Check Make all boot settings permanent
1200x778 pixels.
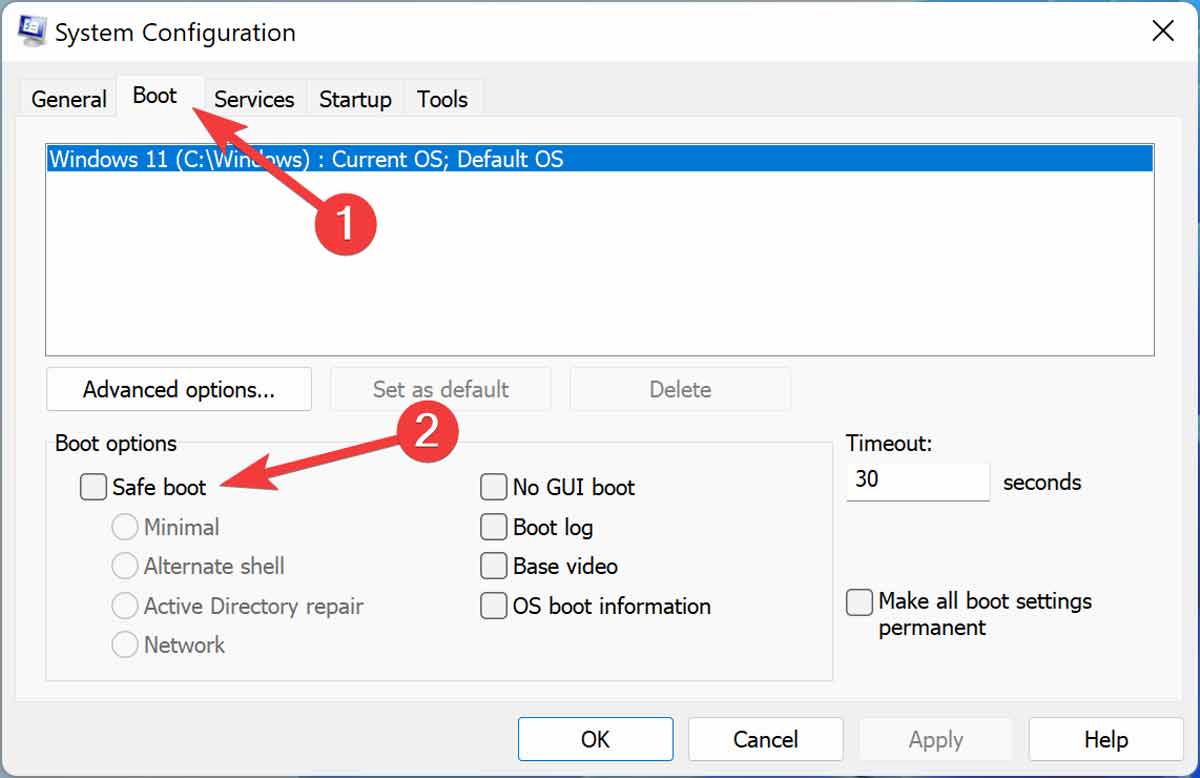tap(859, 602)
